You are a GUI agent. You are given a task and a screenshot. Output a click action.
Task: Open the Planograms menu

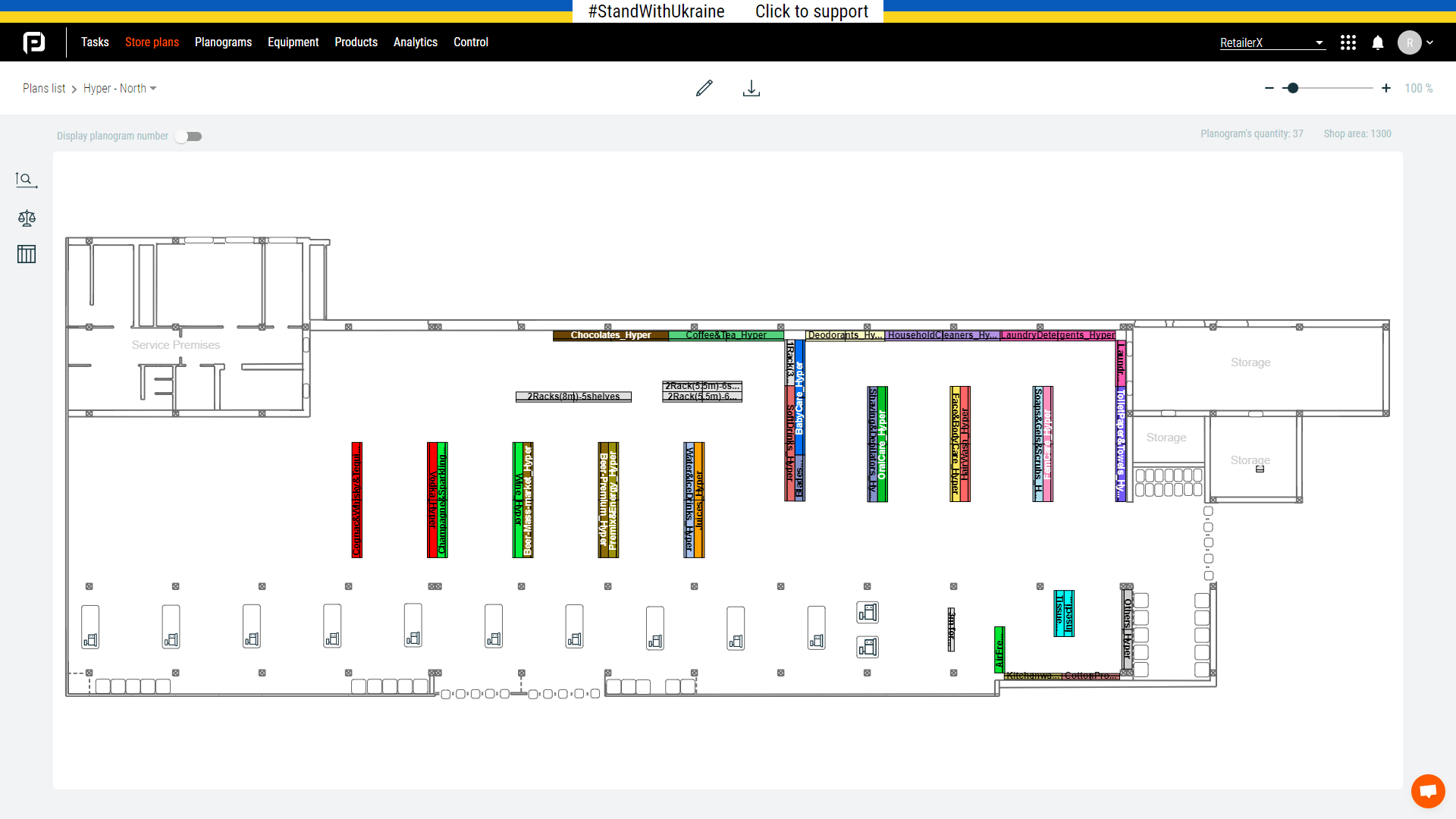point(223,42)
